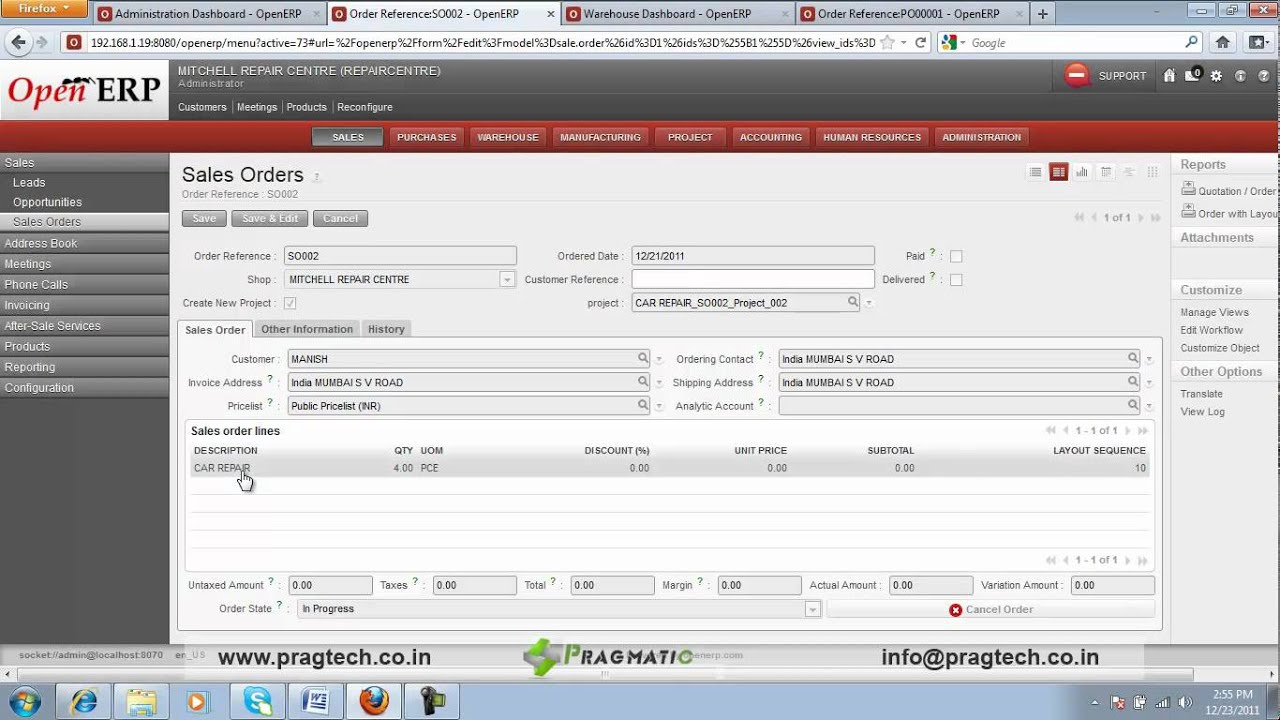The width and height of the screenshot is (1280, 720).
Task: Toggle the Paid checkbox
Action: tap(956, 256)
